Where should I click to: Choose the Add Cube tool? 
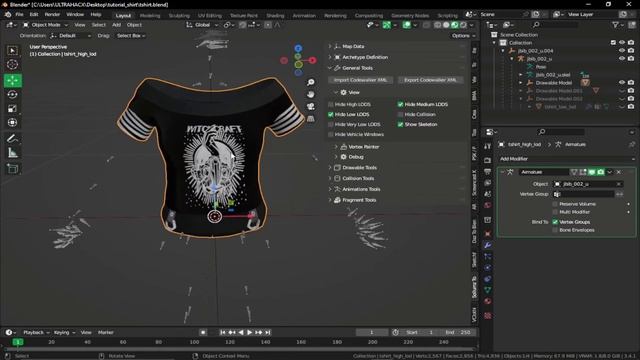coord(13,169)
